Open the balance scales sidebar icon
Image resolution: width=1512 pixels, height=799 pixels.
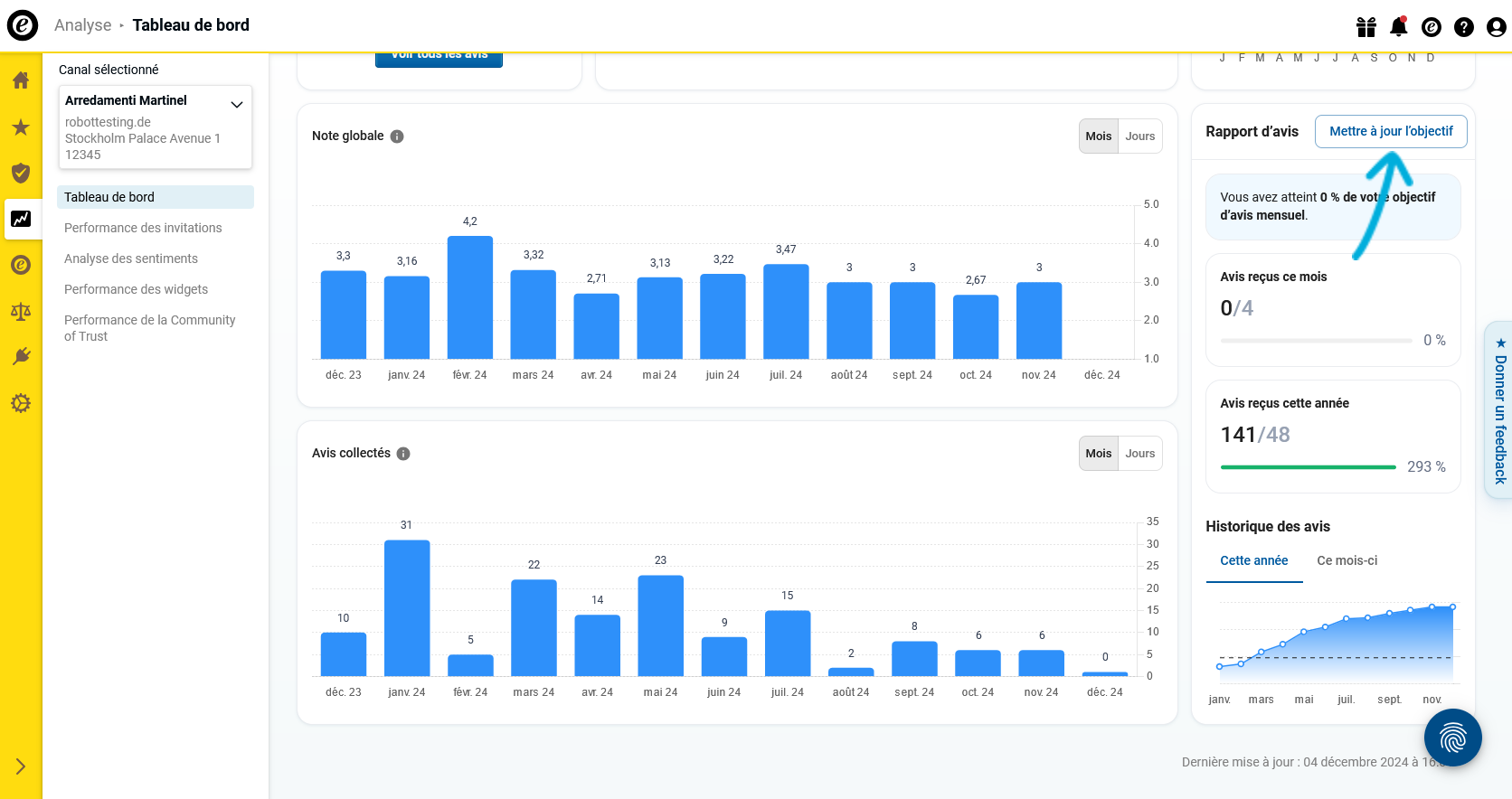click(x=21, y=312)
